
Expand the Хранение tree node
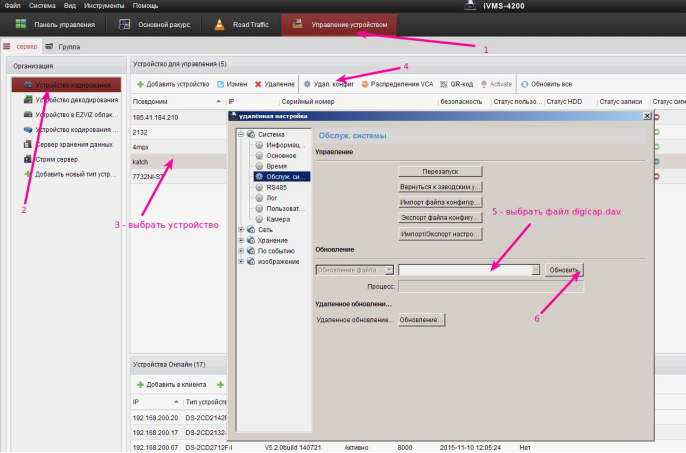point(240,240)
